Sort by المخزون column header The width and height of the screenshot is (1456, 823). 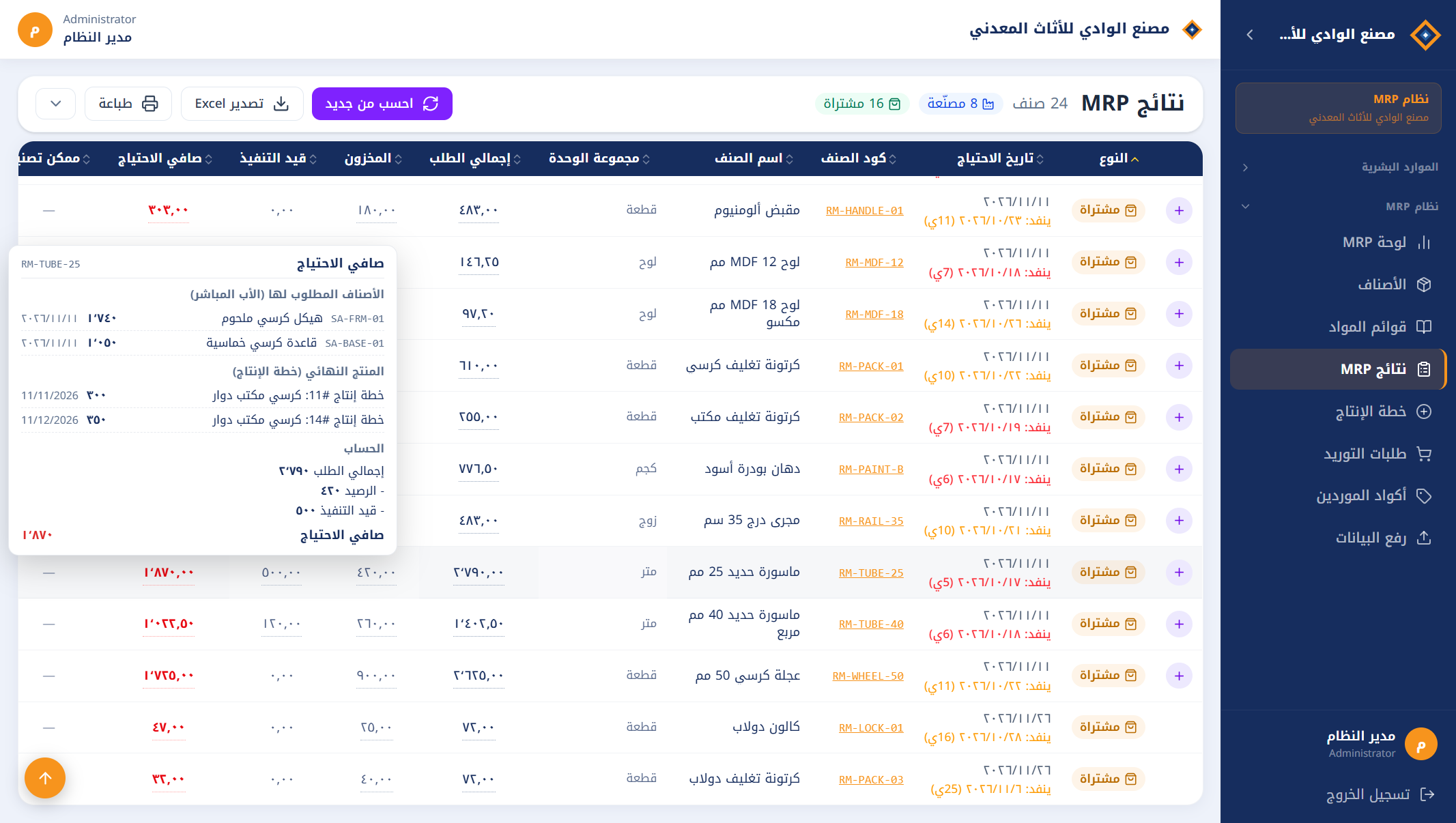373,158
